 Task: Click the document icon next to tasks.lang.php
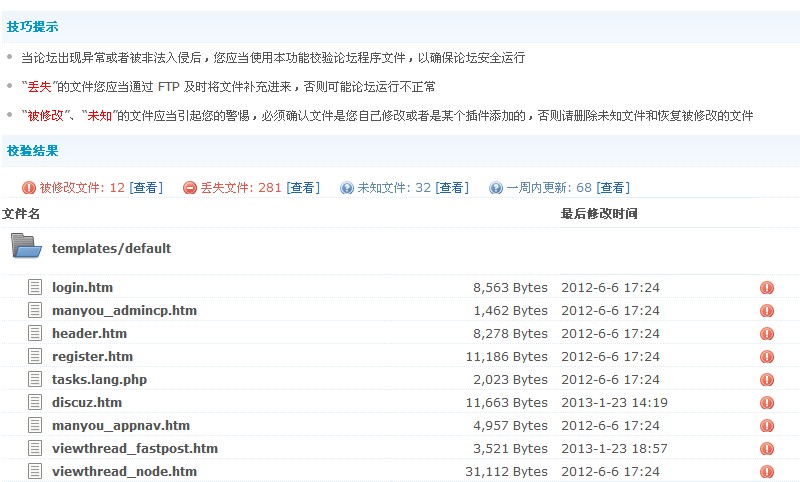click(x=36, y=380)
